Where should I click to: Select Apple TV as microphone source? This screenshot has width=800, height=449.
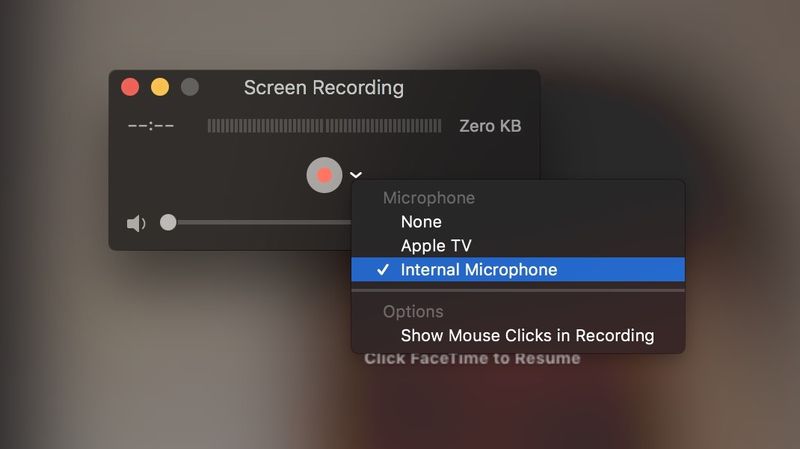tap(518, 245)
